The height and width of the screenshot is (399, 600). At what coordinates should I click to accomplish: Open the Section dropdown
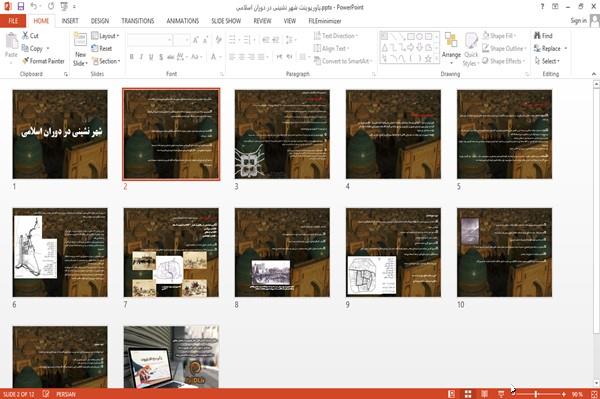coord(106,61)
